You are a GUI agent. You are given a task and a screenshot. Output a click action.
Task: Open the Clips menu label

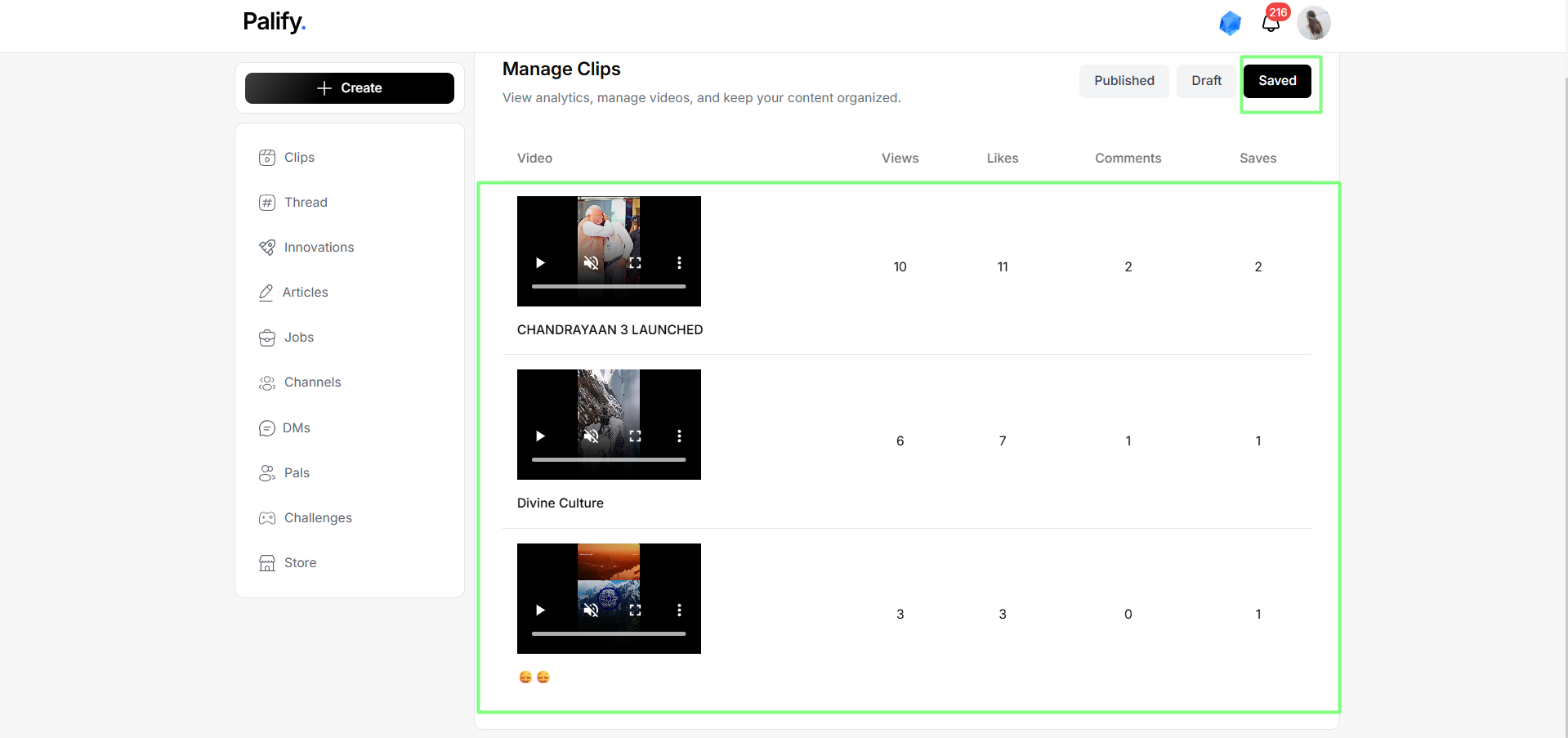(299, 158)
